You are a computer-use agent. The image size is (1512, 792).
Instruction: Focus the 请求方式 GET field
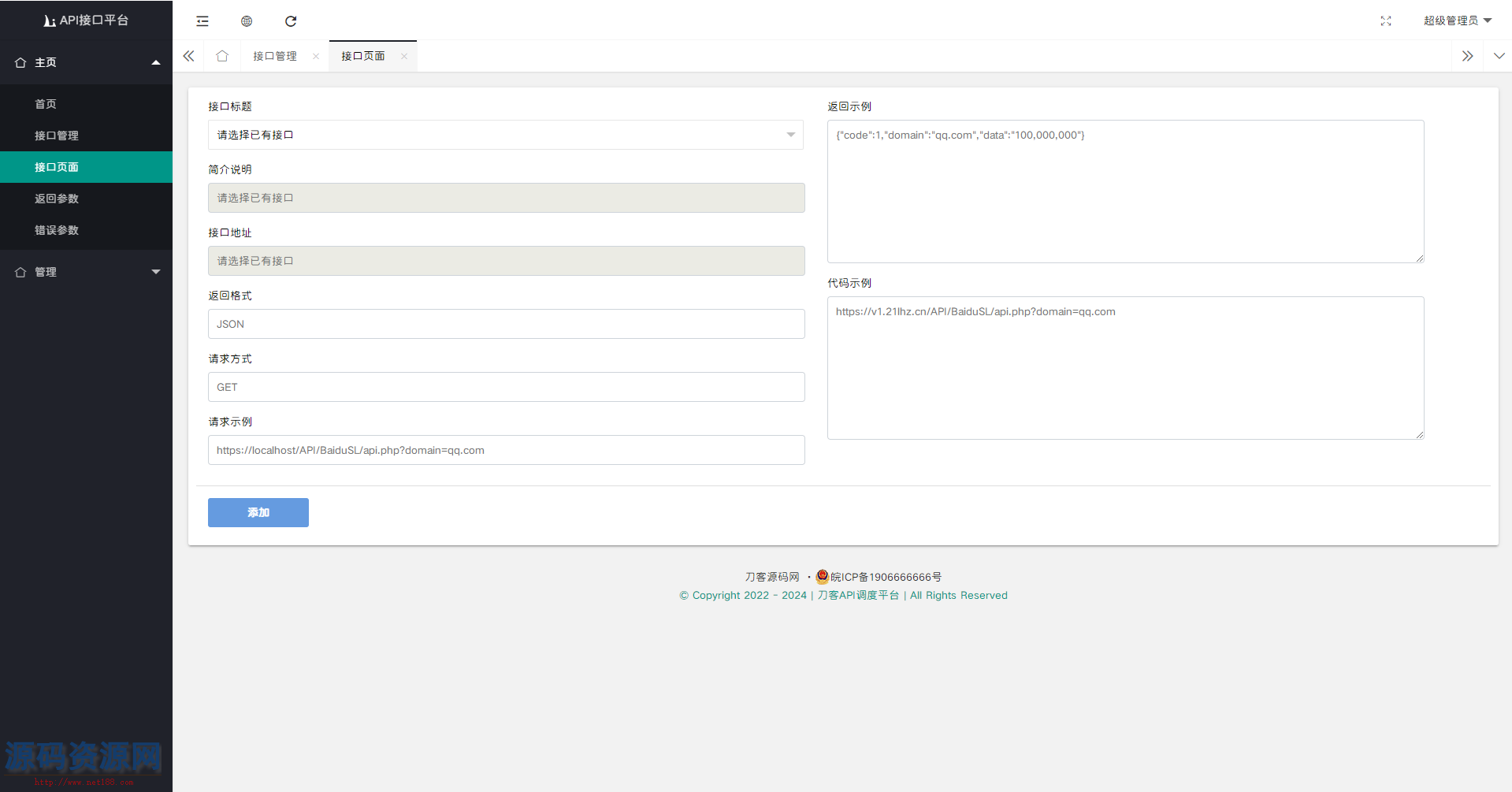[506, 387]
